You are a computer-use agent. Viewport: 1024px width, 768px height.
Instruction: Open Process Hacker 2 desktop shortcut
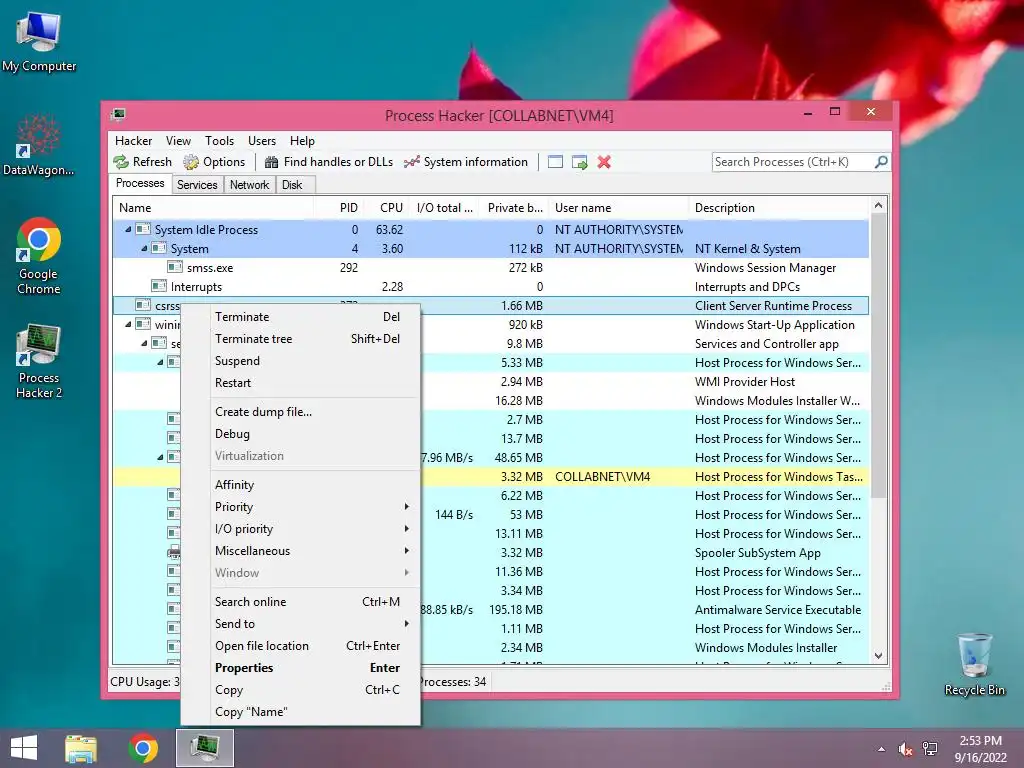click(x=39, y=360)
